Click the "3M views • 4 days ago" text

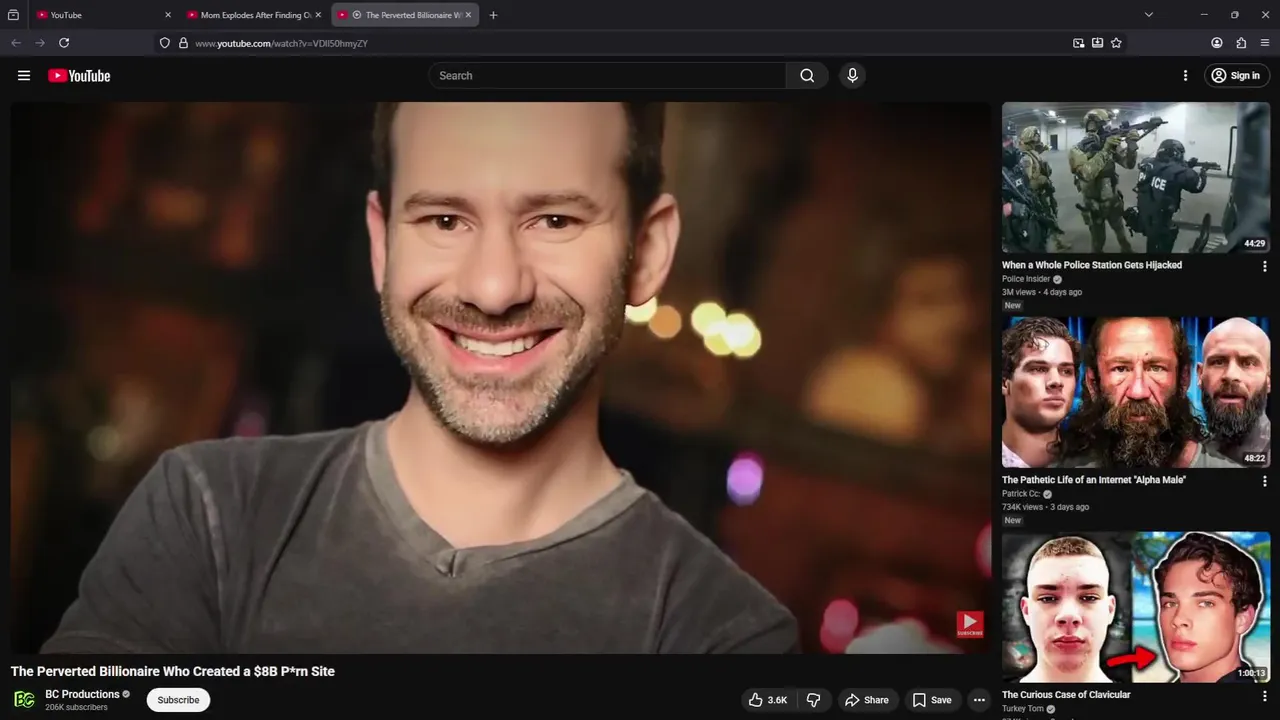pos(1042,292)
